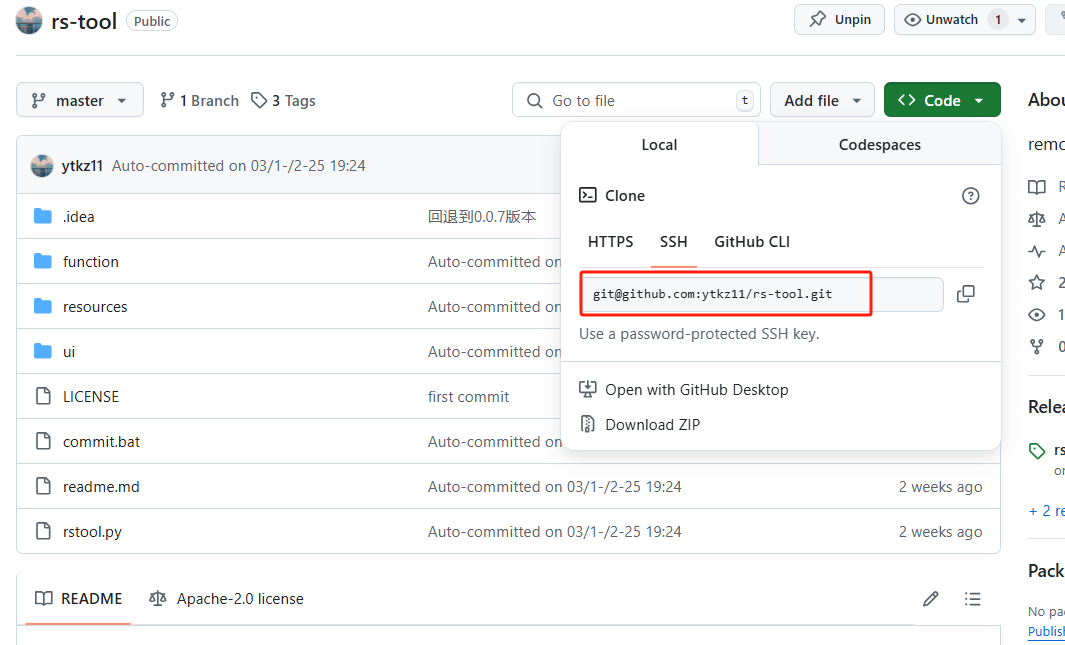1065x645 pixels.
Task: Select the HTTPS clone option
Action: point(611,242)
